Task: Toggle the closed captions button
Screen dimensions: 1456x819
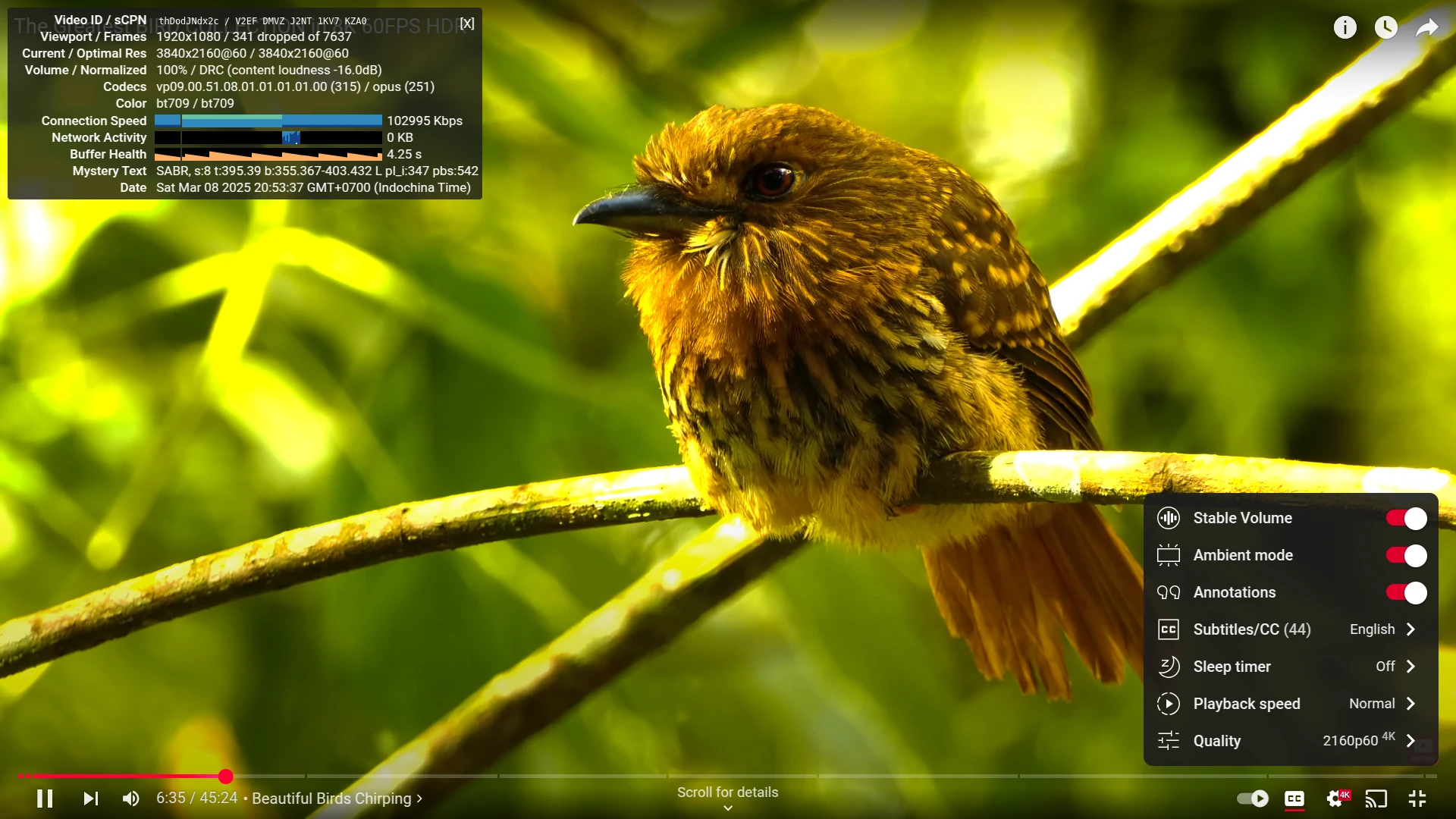Action: tap(1294, 799)
